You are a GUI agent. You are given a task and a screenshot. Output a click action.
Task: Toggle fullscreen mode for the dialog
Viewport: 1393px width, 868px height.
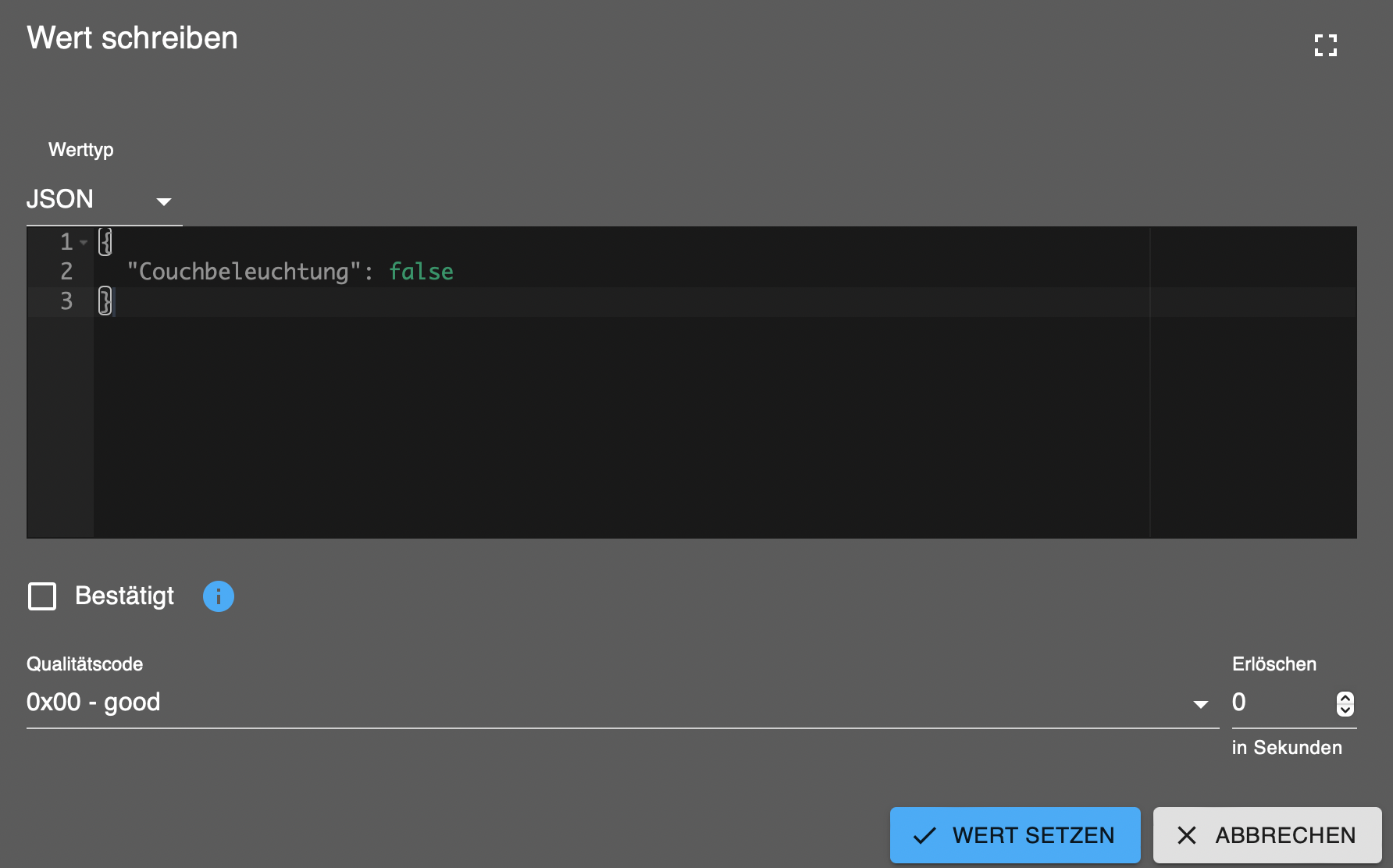click(1325, 45)
